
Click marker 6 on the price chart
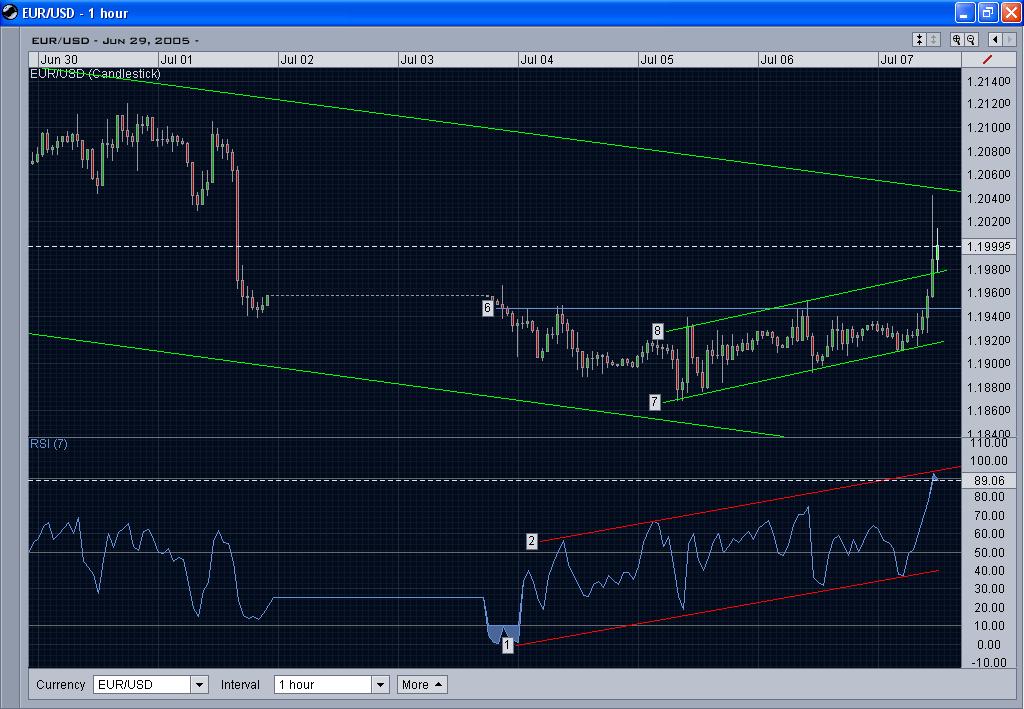[488, 307]
